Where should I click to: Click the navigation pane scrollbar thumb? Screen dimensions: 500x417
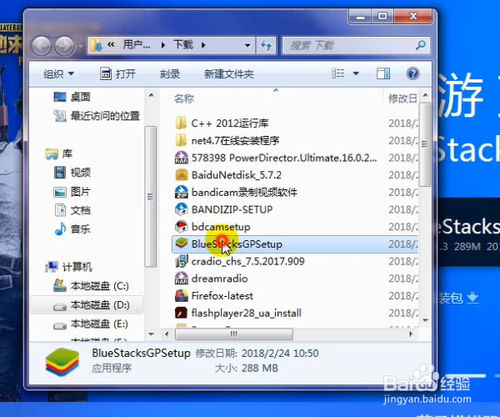click(x=151, y=197)
